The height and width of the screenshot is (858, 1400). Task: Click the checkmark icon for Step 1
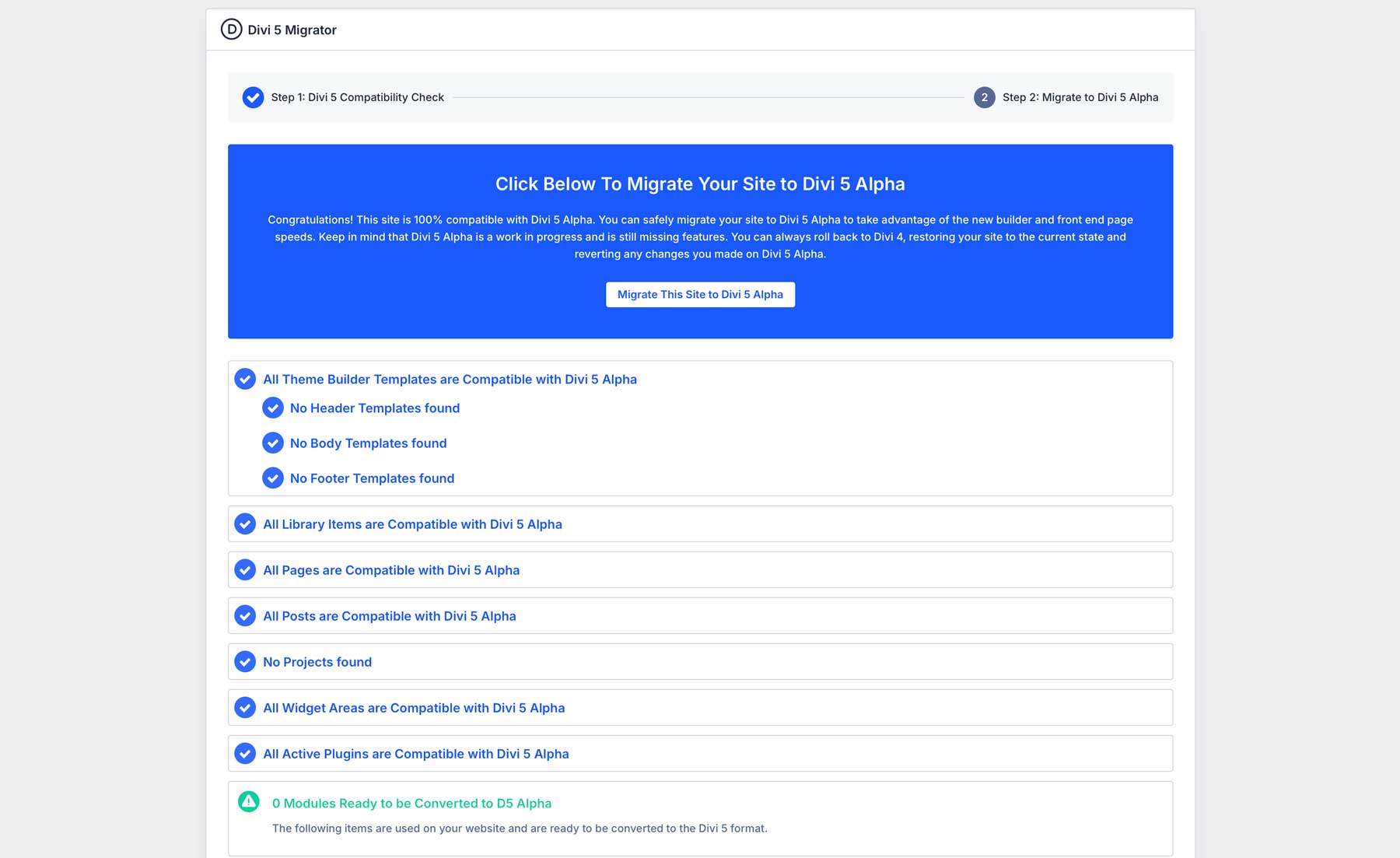tap(252, 97)
